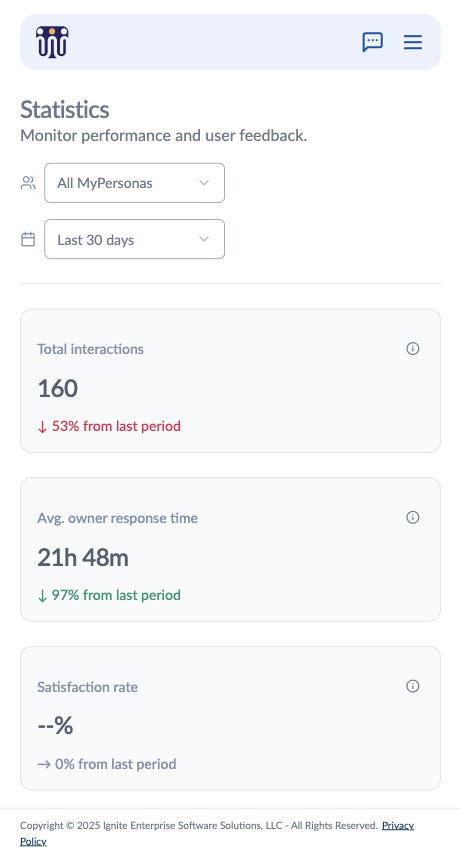This screenshot has height=848, width=460.
Task: Open the All MyPersonas dropdown
Action: coord(134,183)
